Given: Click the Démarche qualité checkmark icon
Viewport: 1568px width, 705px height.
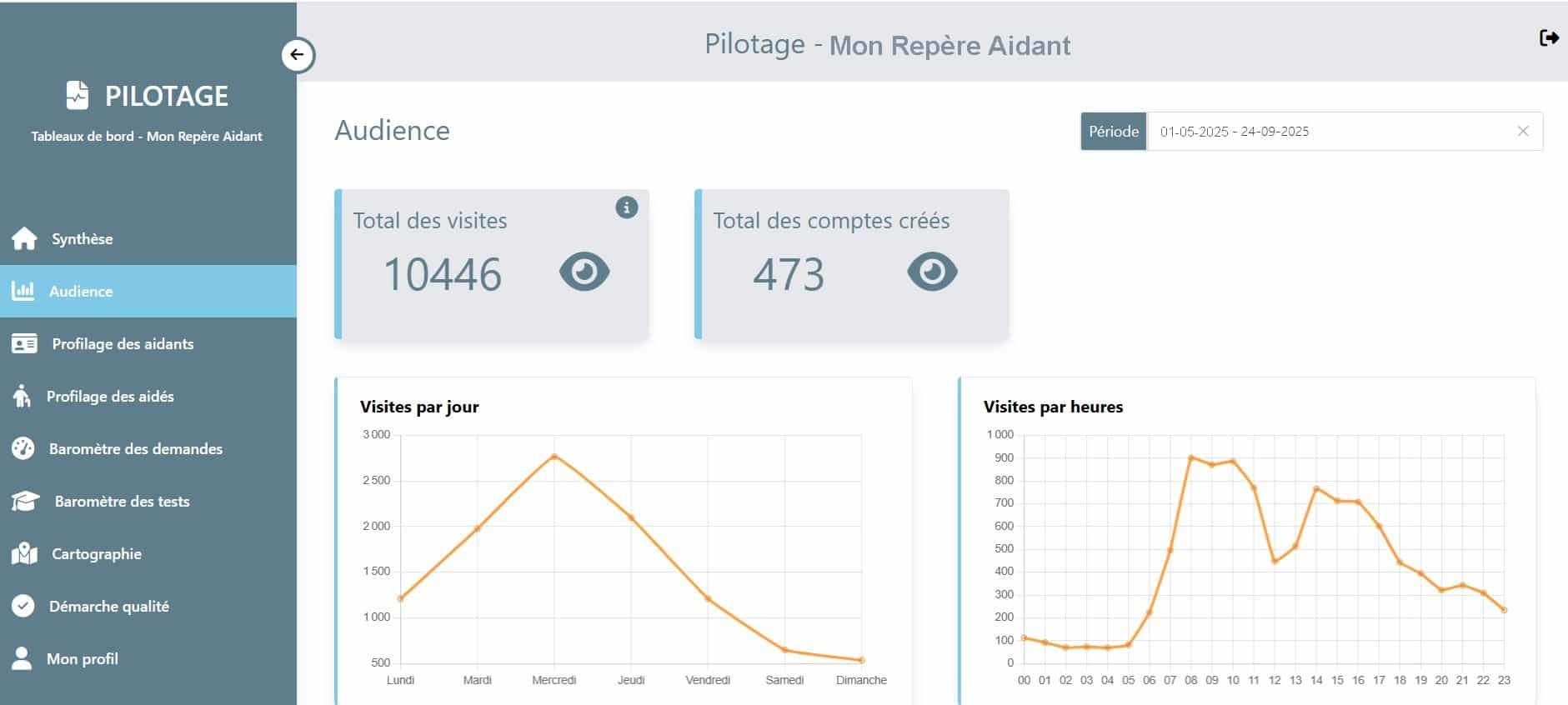Looking at the screenshot, I should (x=23, y=606).
